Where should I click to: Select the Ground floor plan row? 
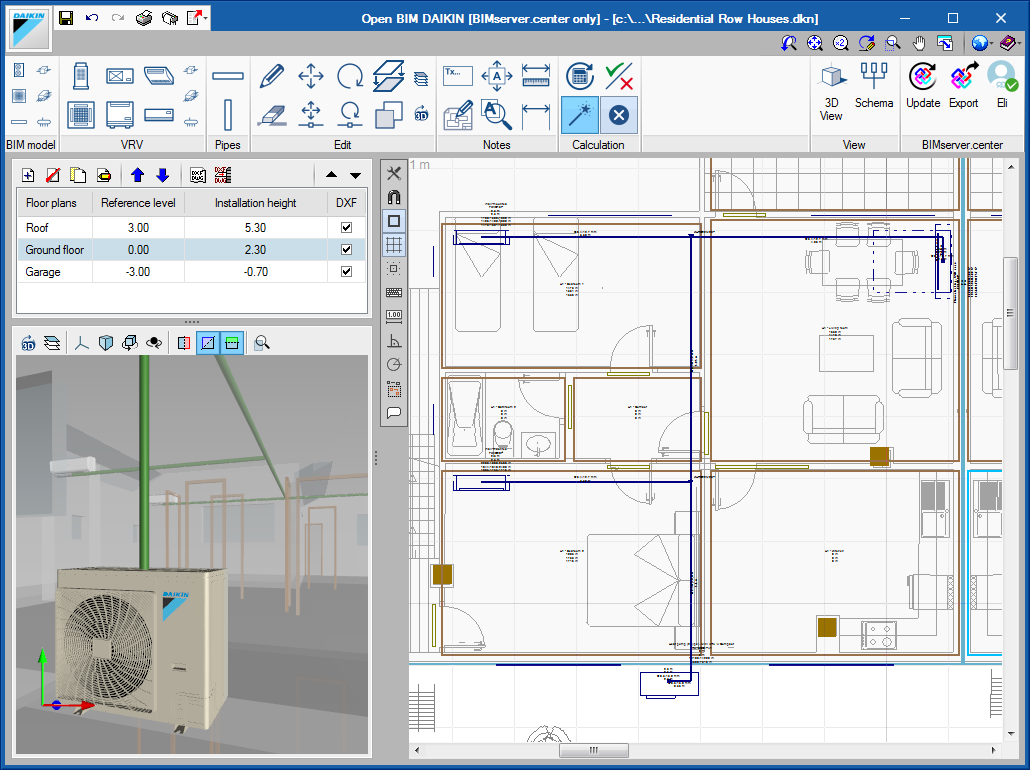[x=191, y=250]
